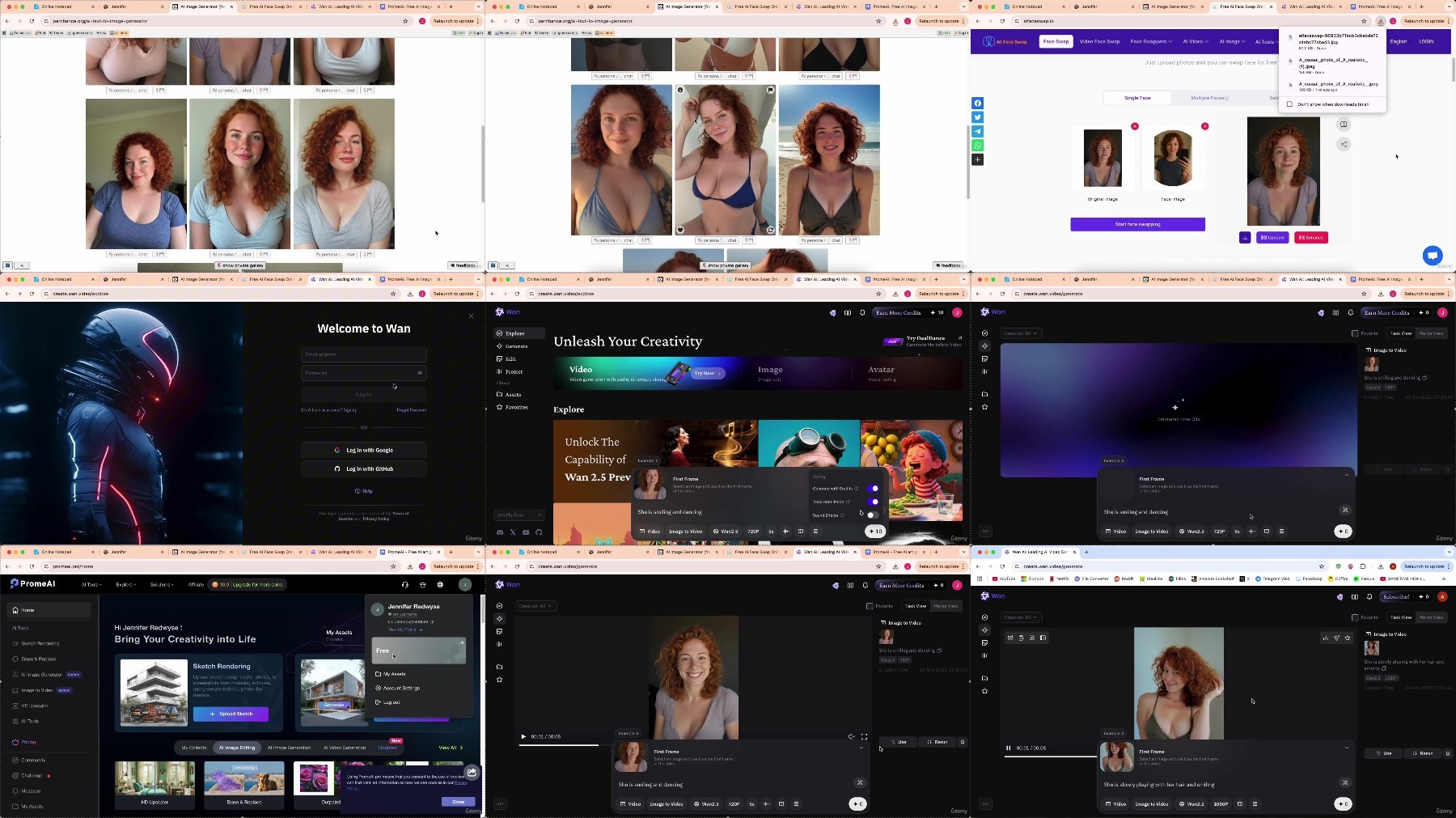The height and width of the screenshot is (818, 1456).
Task: Disable the Inspiration Mode toggle
Action: tap(873, 502)
